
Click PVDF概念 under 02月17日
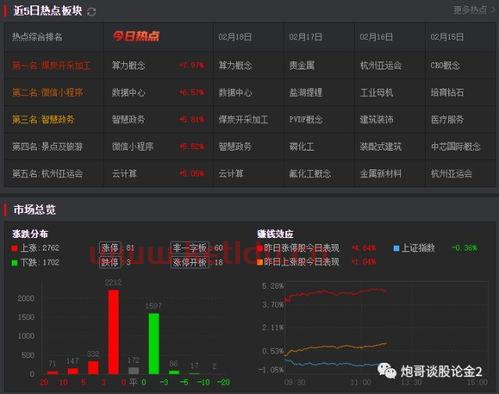tap(306, 119)
